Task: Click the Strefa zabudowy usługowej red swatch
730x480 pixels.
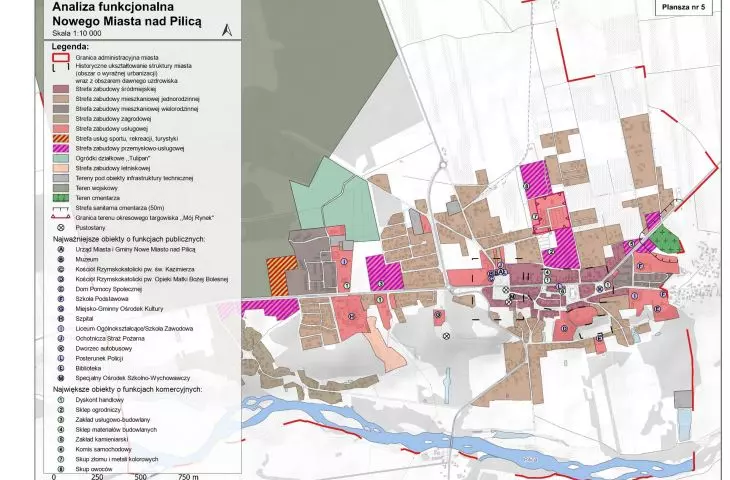Action: pyautogui.click(x=61, y=128)
